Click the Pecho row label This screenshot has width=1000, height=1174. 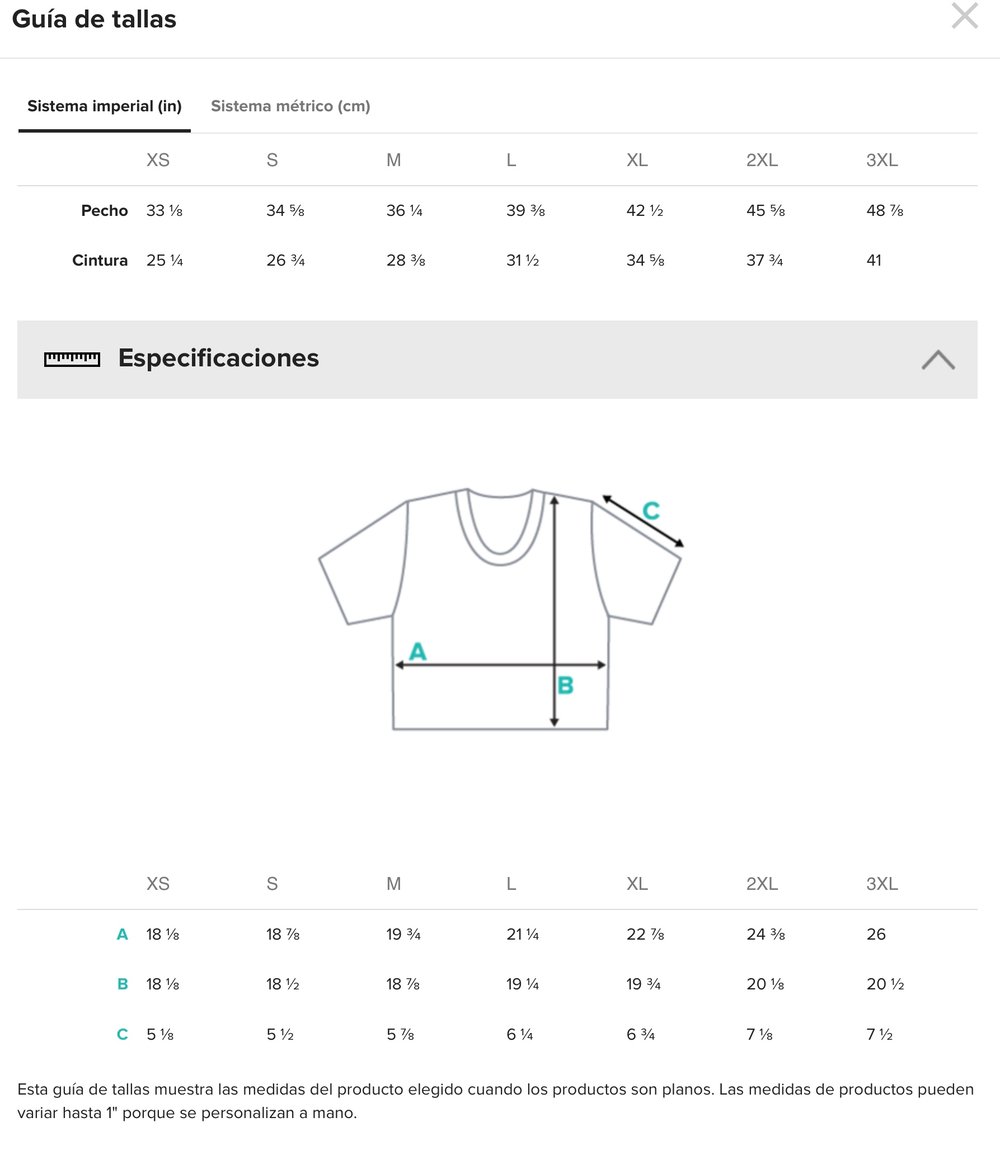click(x=104, y=211)
